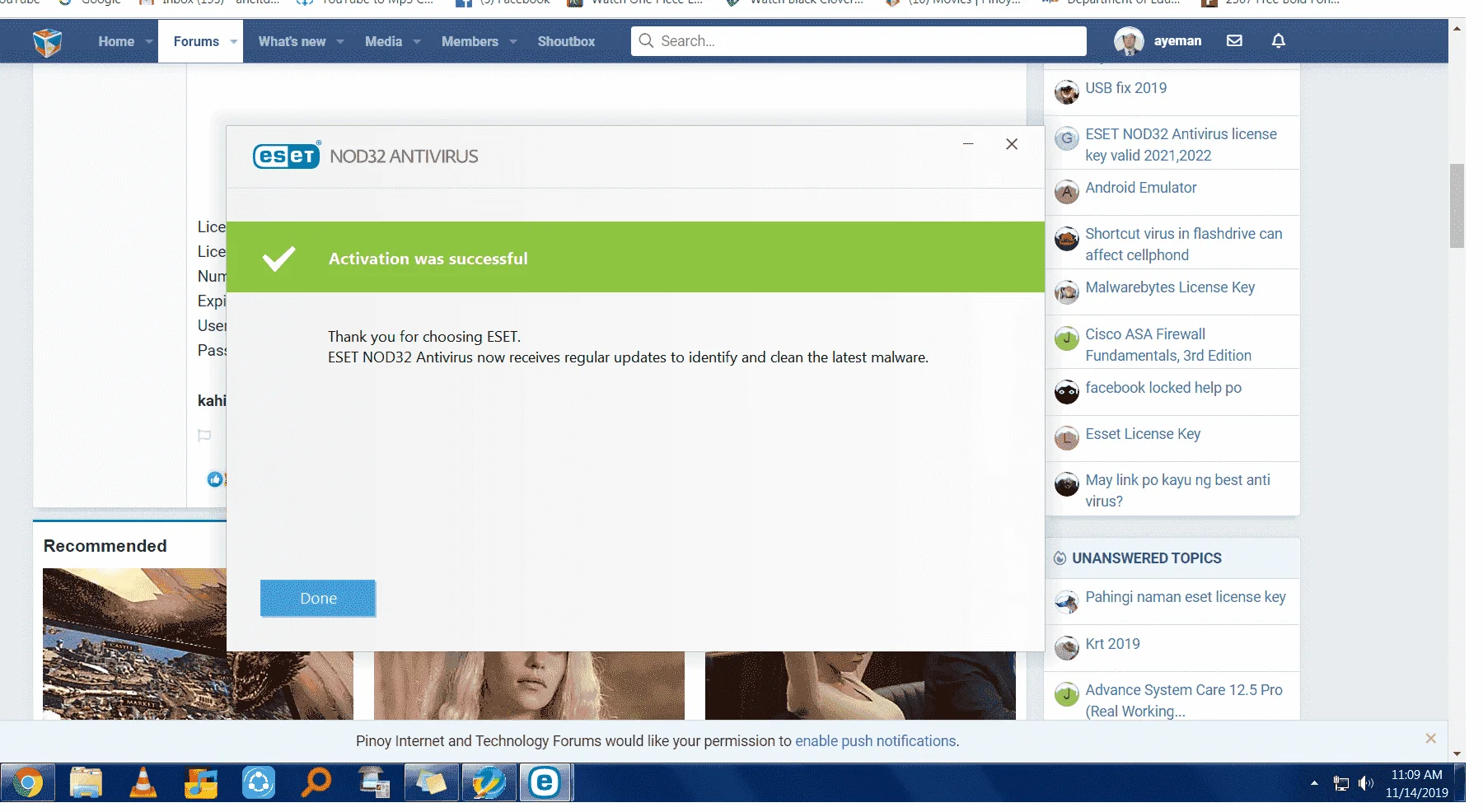
Task: Open the Sticky Notes icon in the taskbar
Action: click(432, 782)
